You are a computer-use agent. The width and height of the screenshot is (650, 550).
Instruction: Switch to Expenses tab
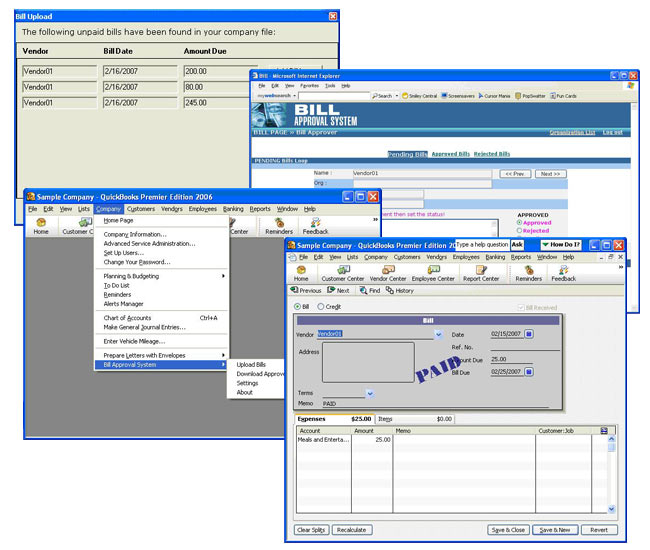tap(334, 419)
